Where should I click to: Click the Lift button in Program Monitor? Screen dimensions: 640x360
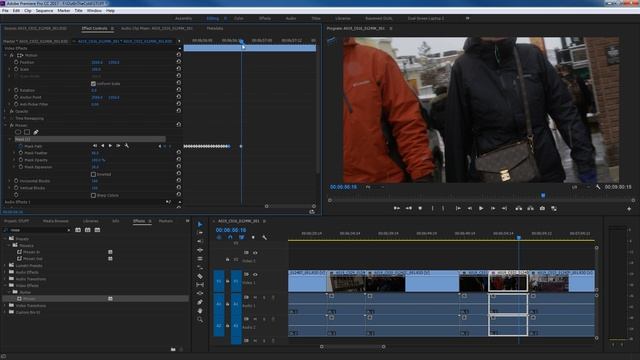(x=518, y=208)
